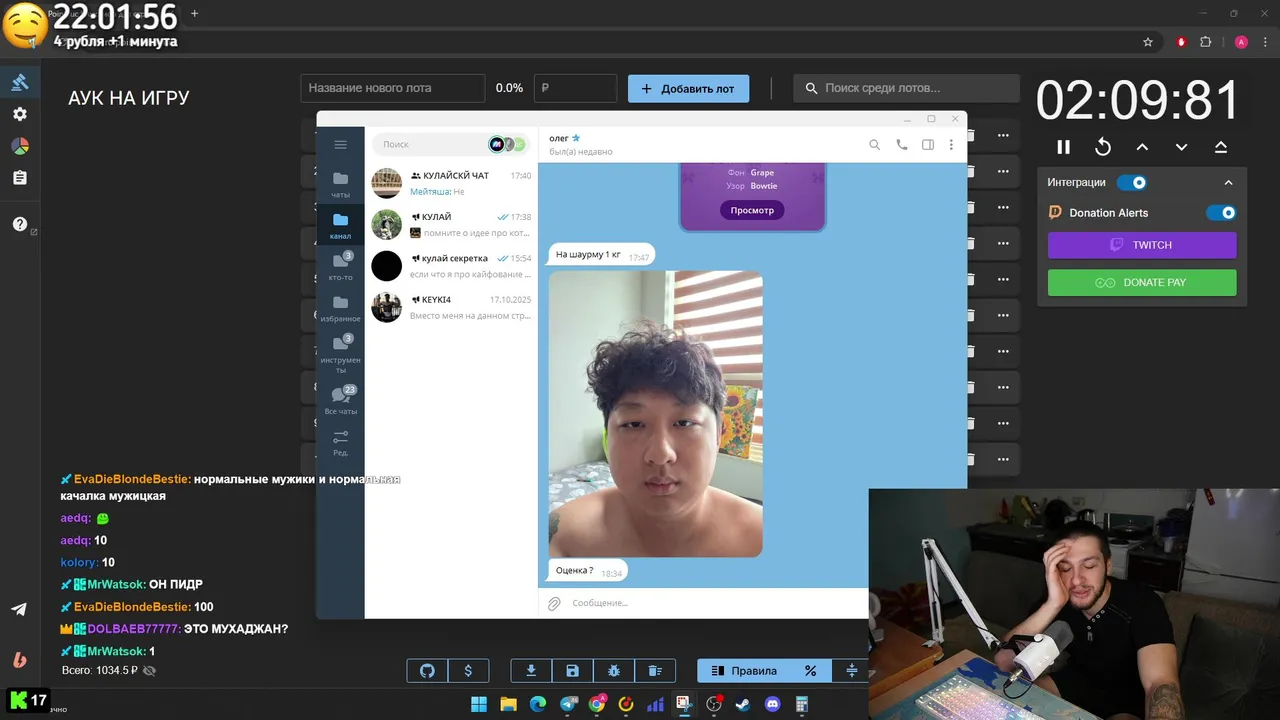Viewport: 1280px width, 720px height.
Task: Click the percent icon beside Правила
Action: point(811,671)
